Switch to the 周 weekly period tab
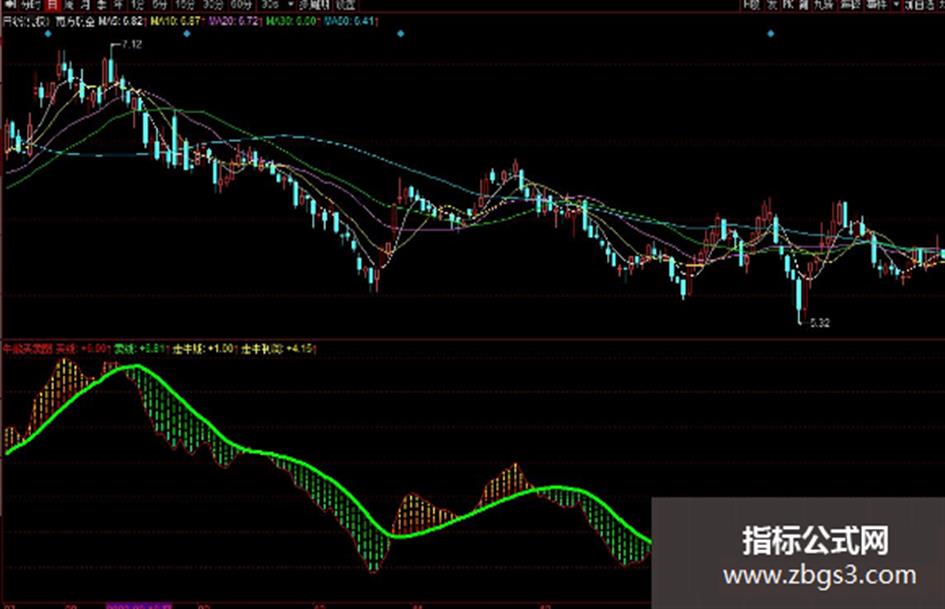Screen dimensions: 945x609 tap(69, 5)
